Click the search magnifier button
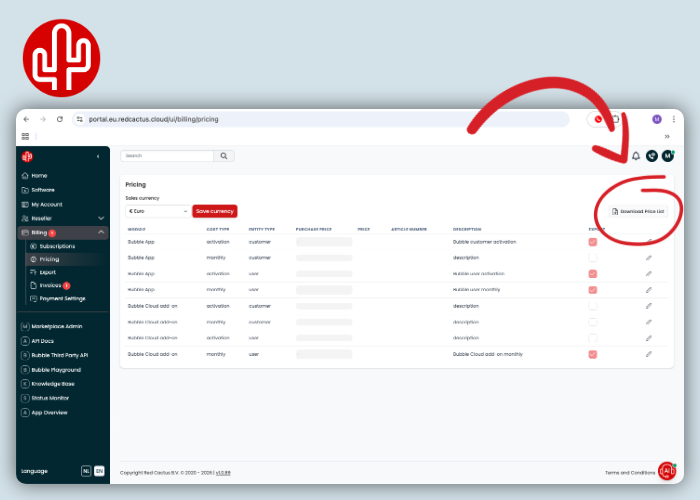Viewport: 700px width, 500px height. tap(226, 156)
